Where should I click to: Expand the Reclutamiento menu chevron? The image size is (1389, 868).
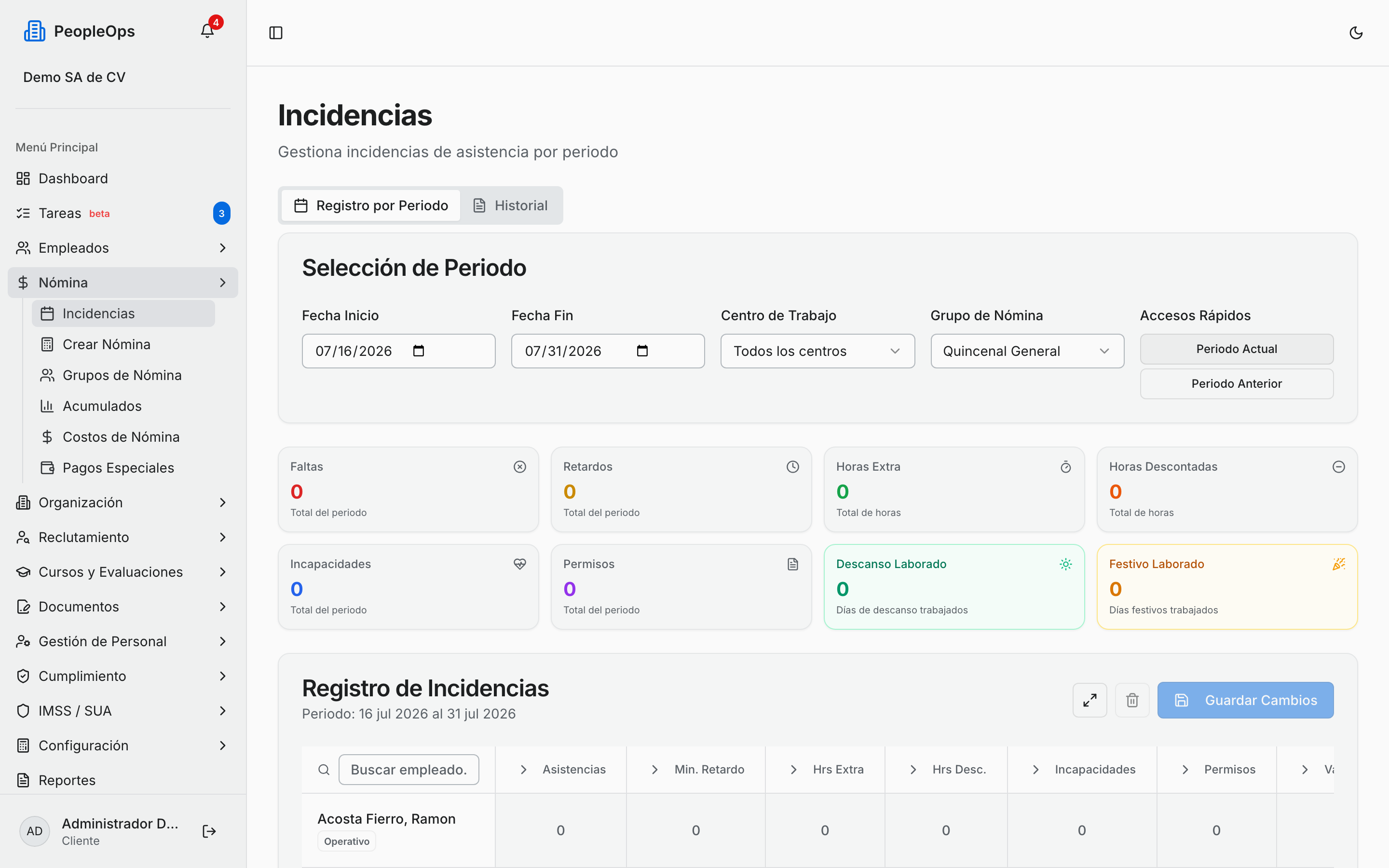(223, 537)
